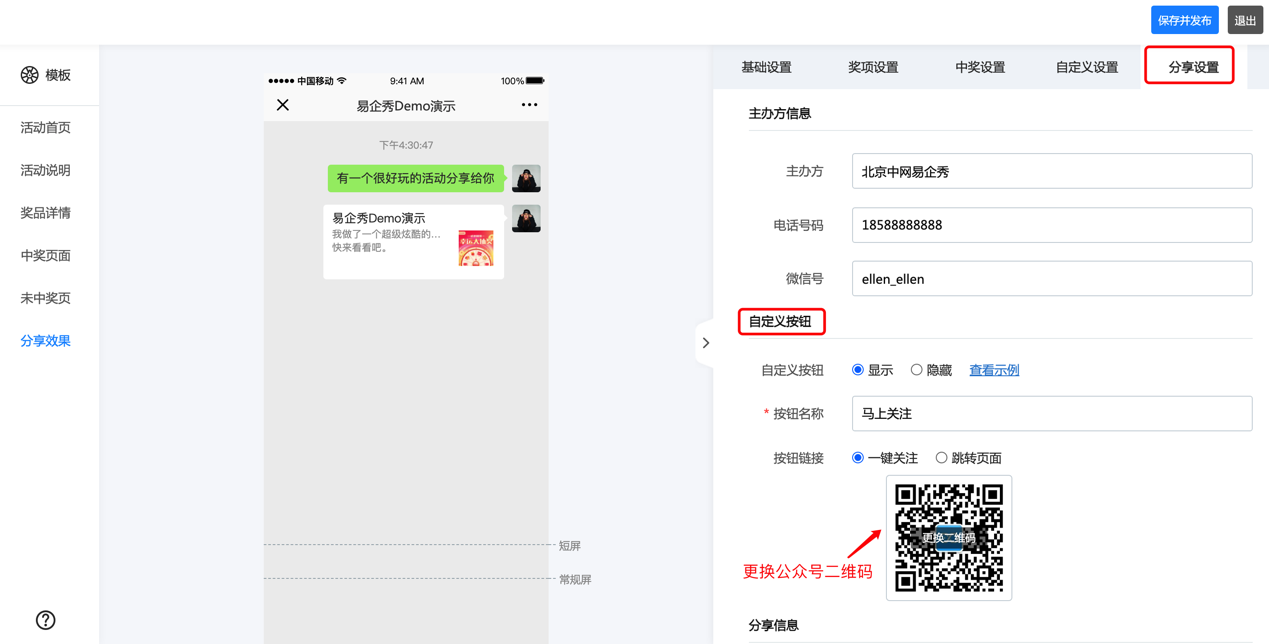Click the share card sender avatar
1269x644 pixels.
[x=526, y=218]
